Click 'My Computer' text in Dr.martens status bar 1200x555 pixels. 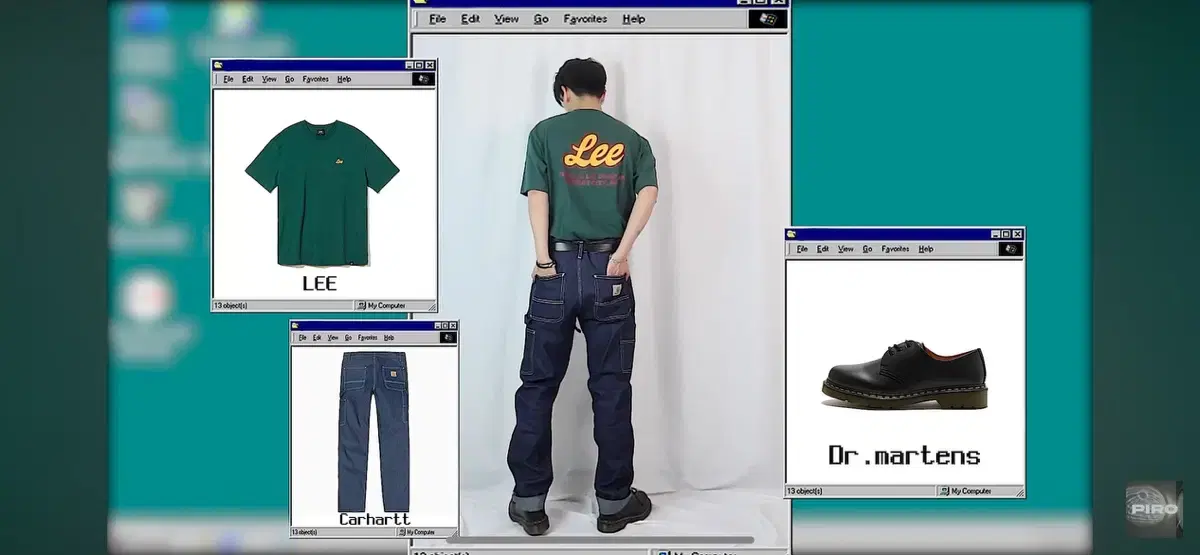click(x=971, y=491)
